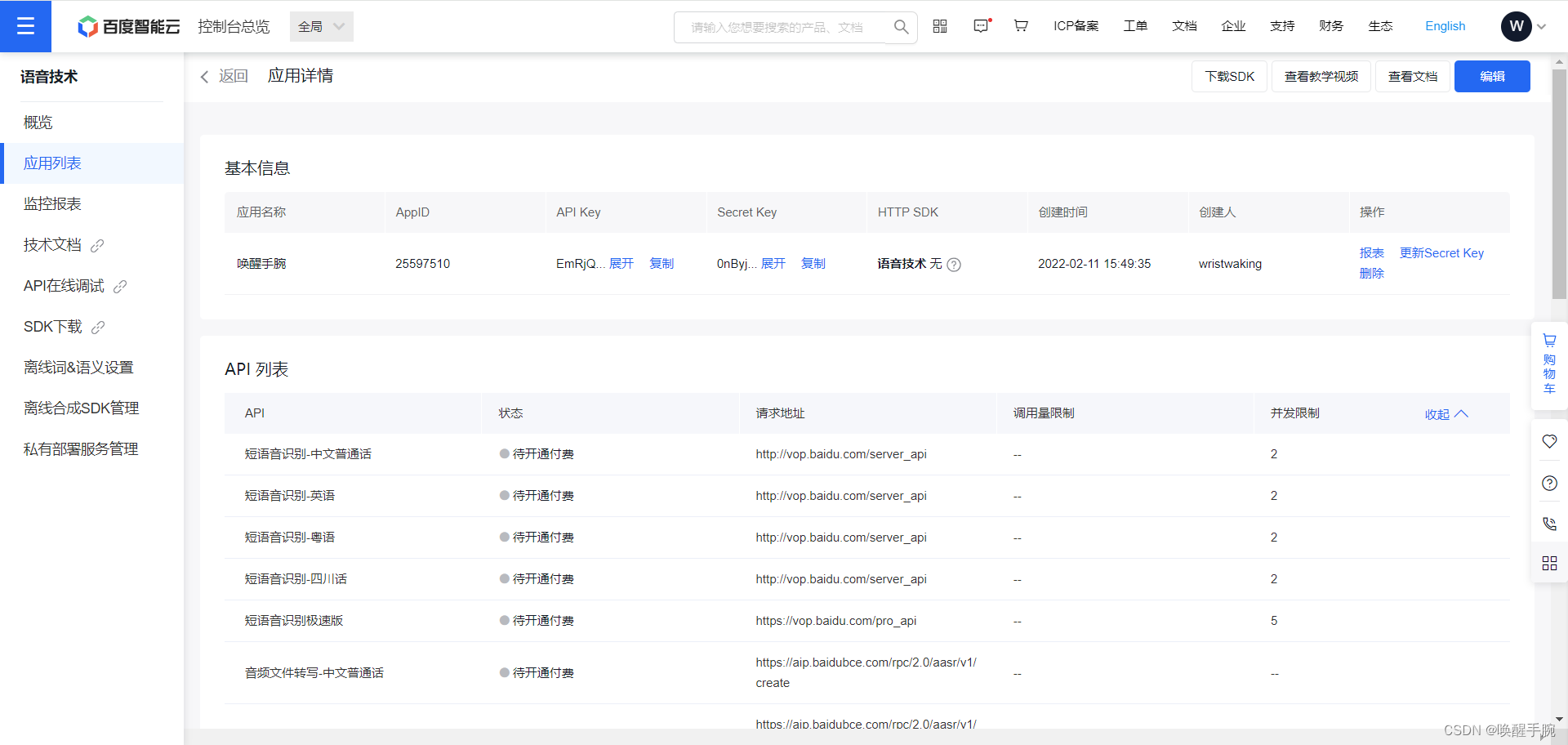Select 应用列表 in the sidebar
This screenshot has height=745, width=1568.
pos(91,163)
